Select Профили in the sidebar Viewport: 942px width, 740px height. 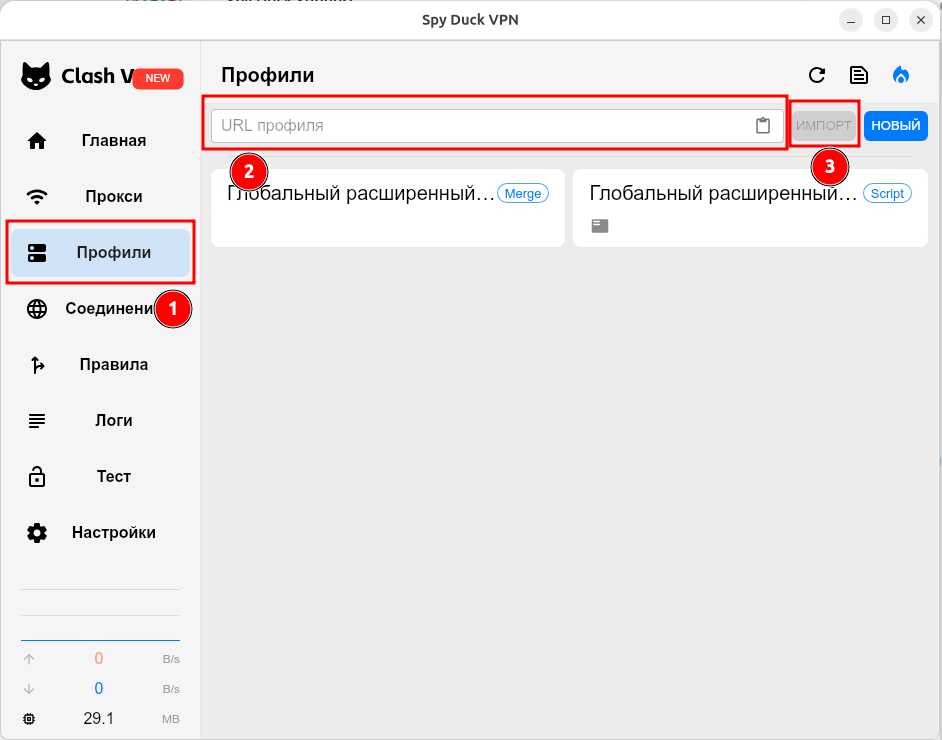(x=100, y=253)
